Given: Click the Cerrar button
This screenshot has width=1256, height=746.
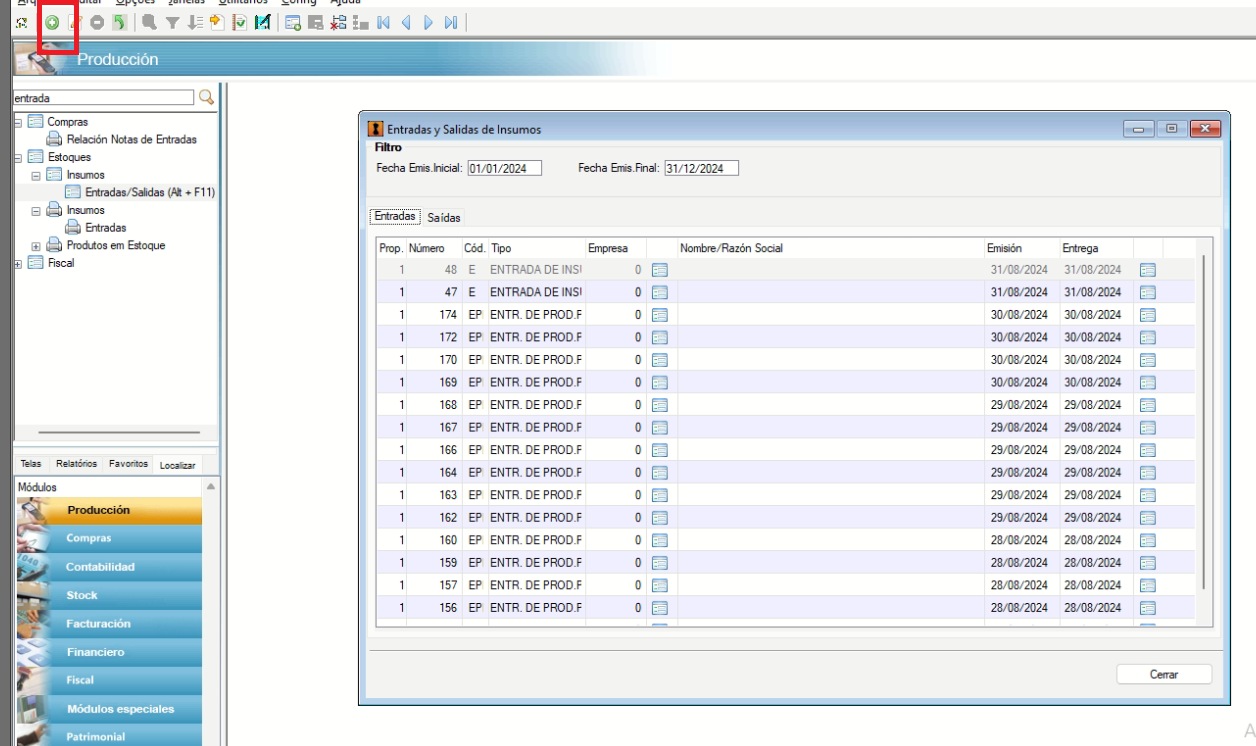Looking at the screenshot, I should coord(1164,674).
